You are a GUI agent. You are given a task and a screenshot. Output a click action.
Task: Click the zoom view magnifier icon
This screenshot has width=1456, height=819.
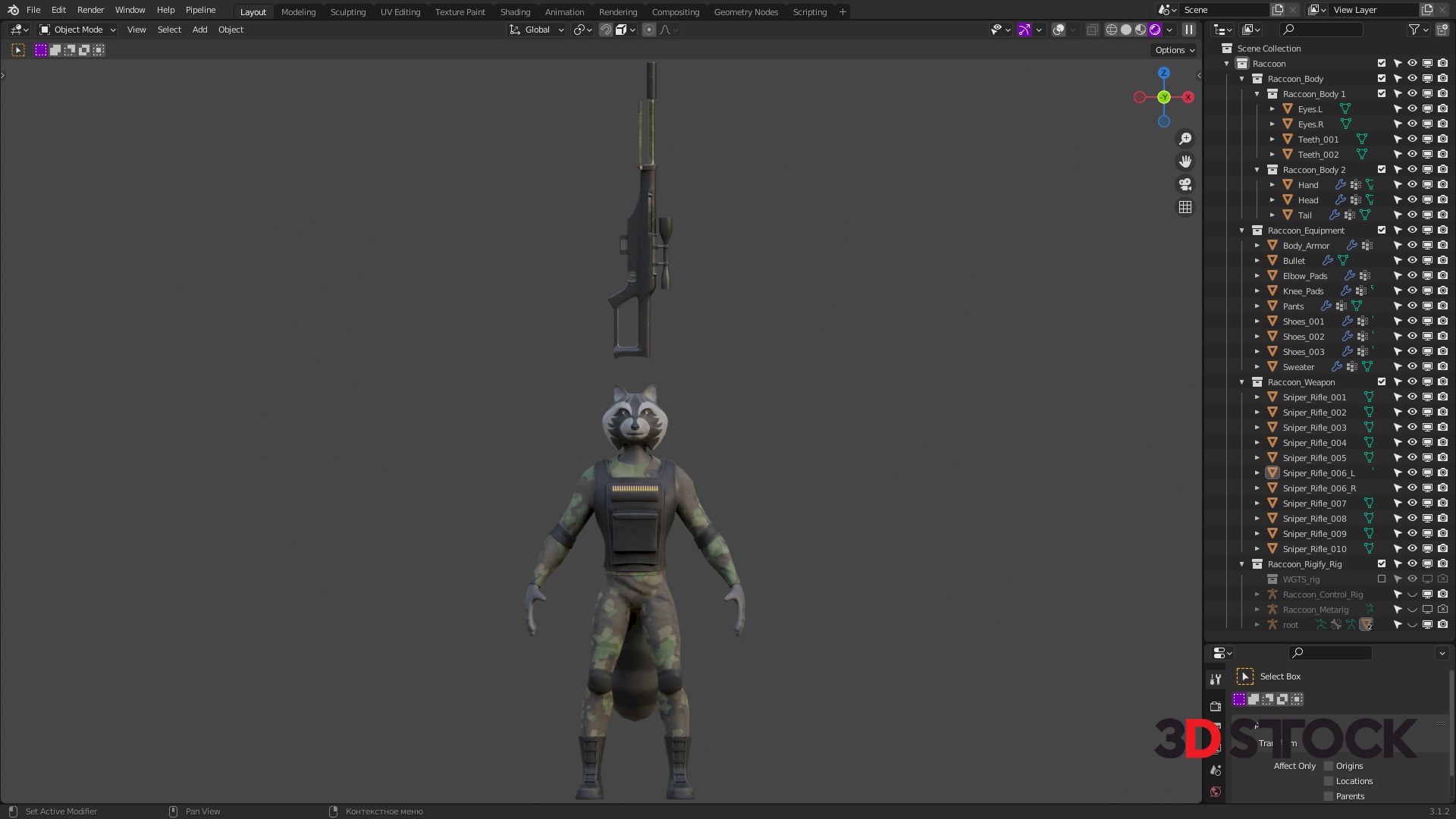1185,139
